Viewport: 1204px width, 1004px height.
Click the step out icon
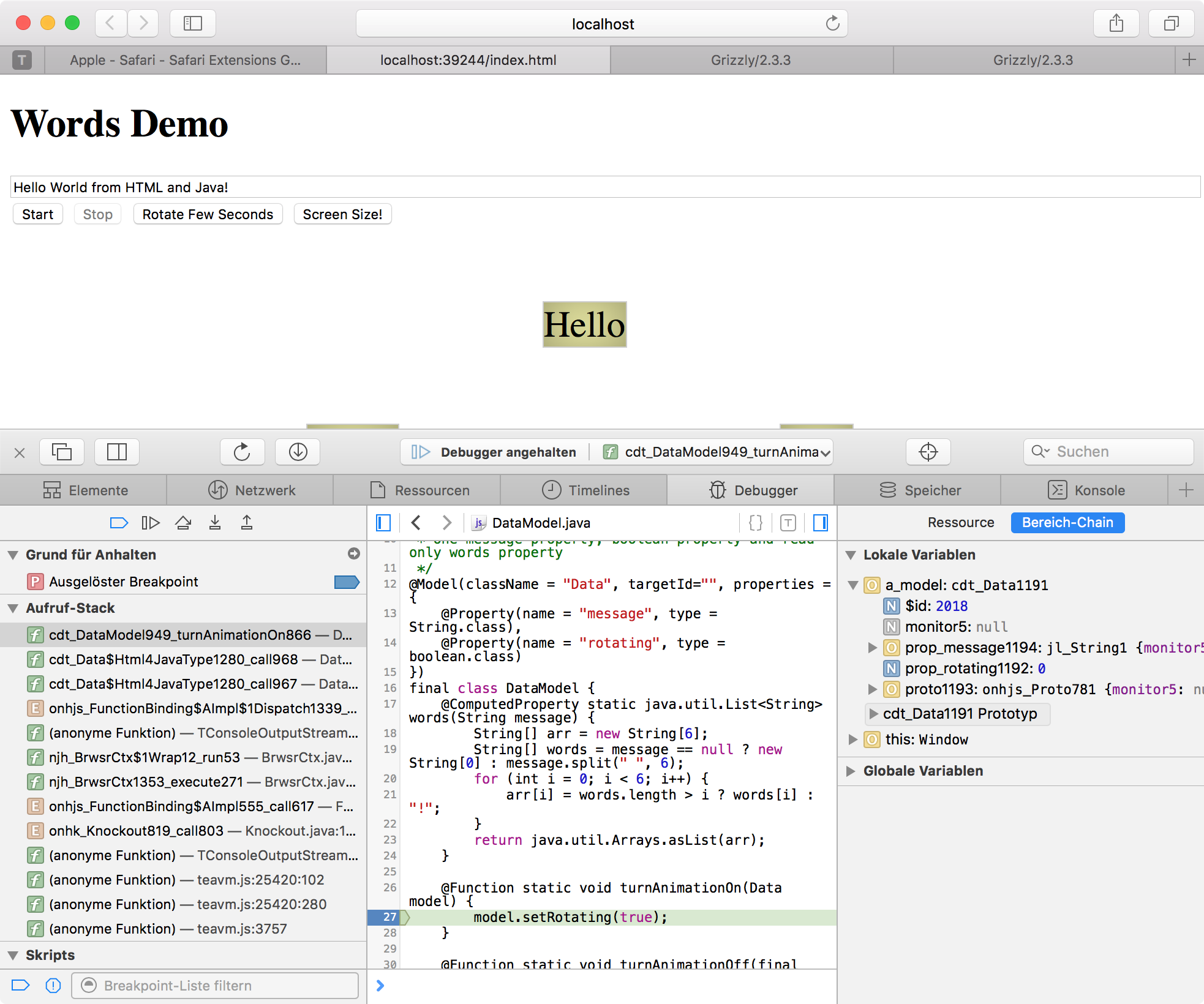[247, 523]
